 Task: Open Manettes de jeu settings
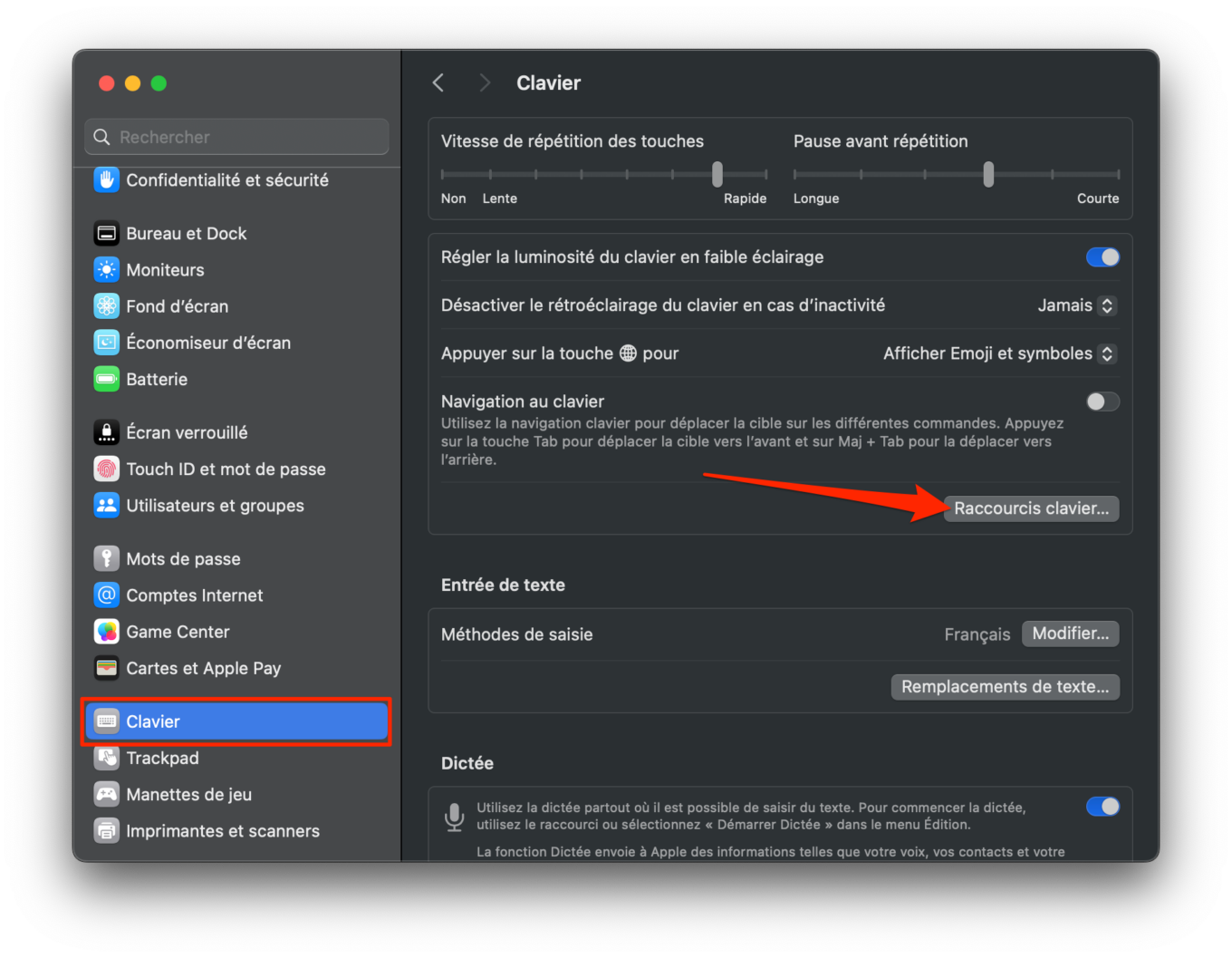(236, 795)
